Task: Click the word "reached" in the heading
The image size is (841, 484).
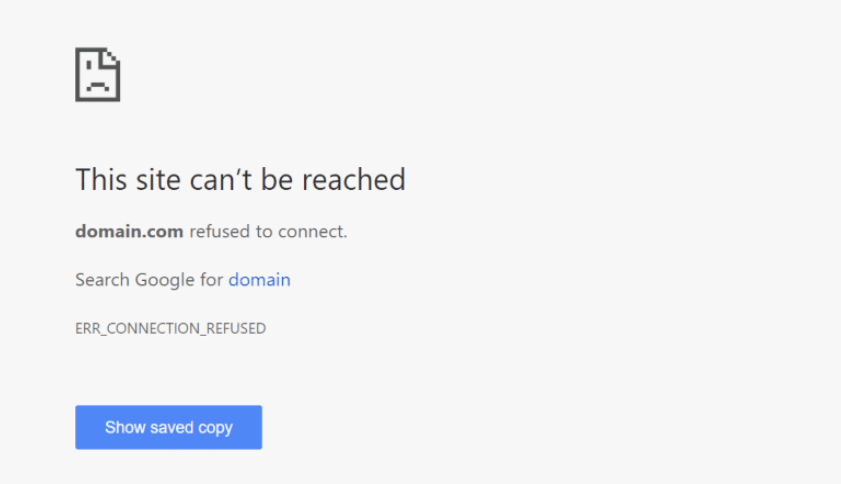Action: pos(354,179)
